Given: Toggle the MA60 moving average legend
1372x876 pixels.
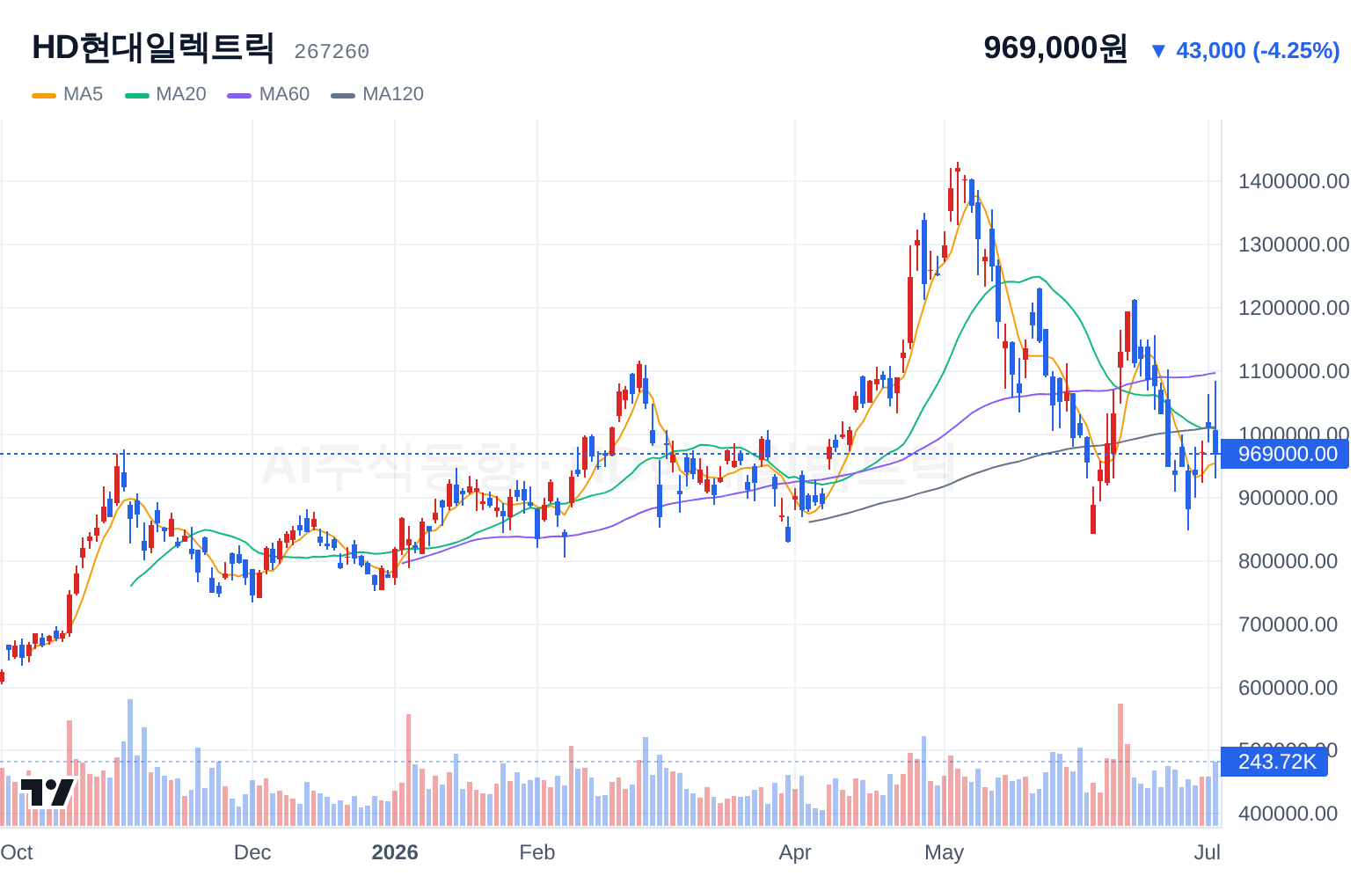Looking at the screenshot, I should click(268, 94).
